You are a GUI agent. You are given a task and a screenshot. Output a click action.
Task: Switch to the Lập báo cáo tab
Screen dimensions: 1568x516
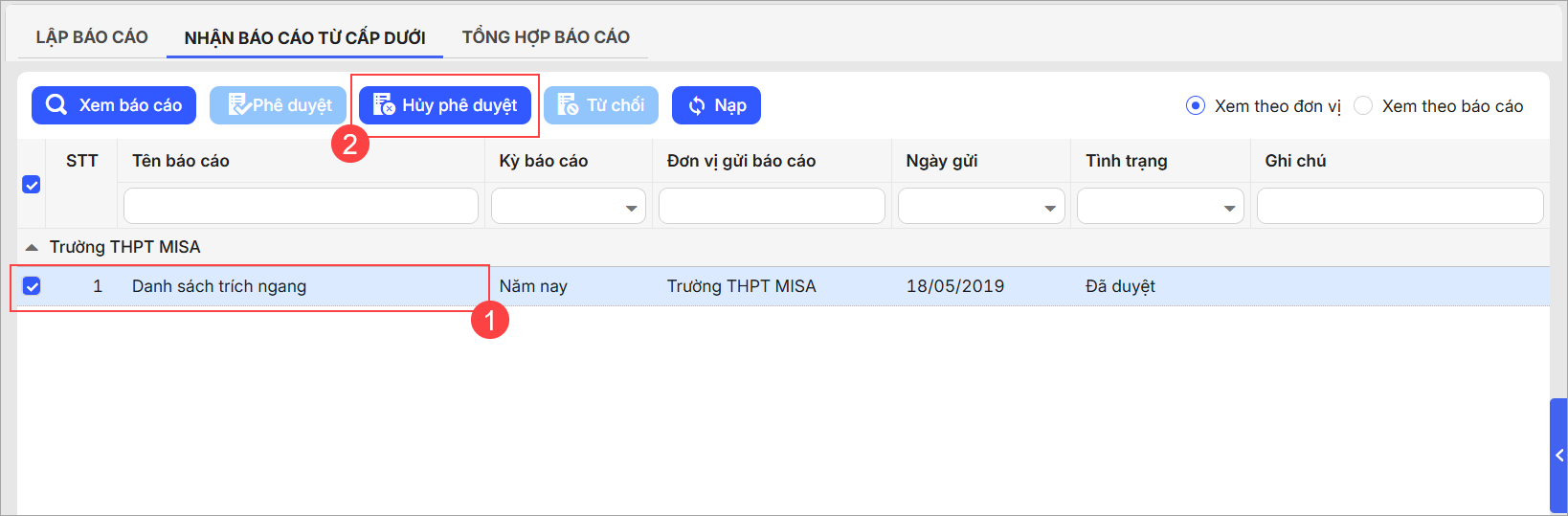point(92,37)
